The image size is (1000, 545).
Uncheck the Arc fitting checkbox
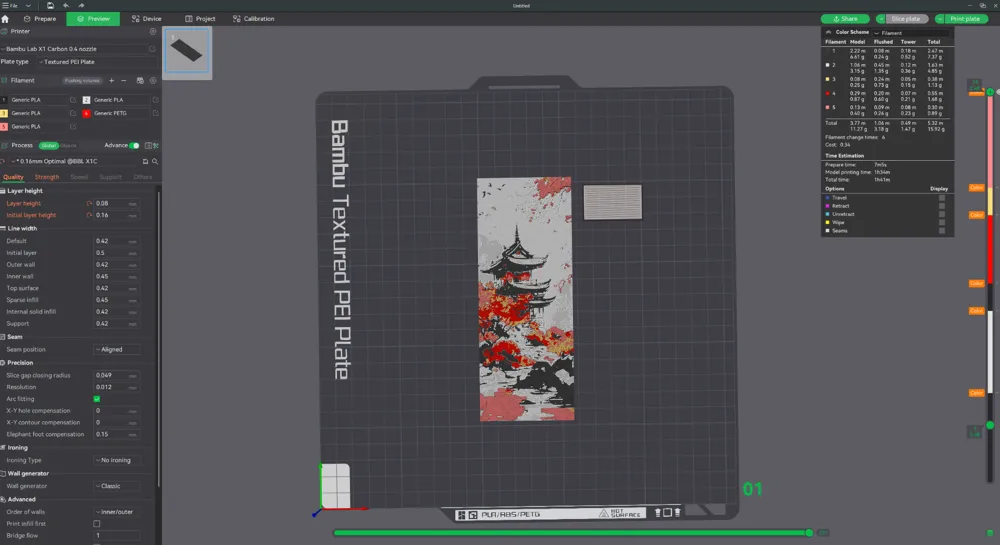[x=97, y=399]
